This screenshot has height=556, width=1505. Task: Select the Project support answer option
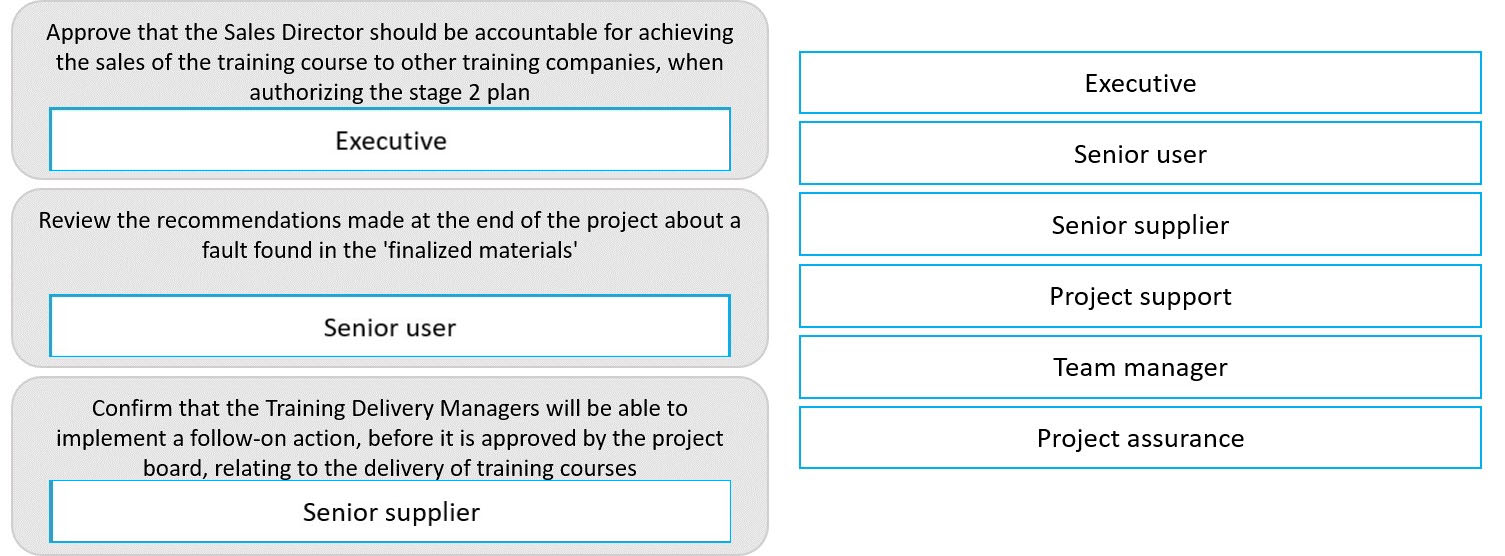pos(1140,296)
